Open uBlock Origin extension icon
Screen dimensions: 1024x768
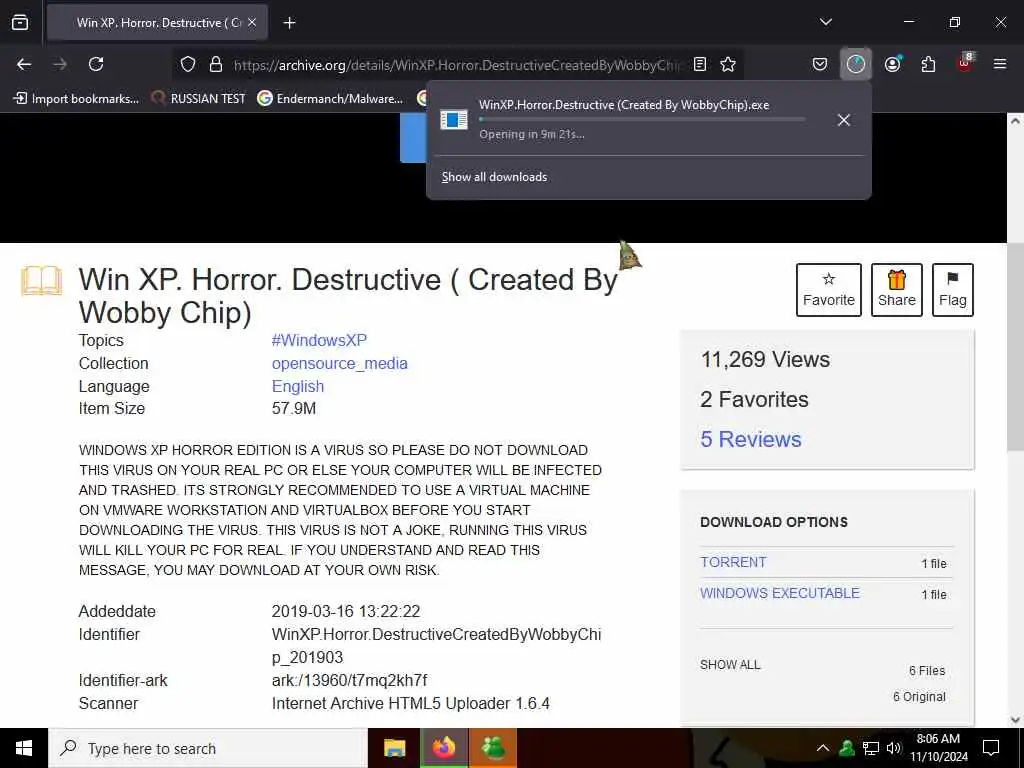click(x=965, y=63)
